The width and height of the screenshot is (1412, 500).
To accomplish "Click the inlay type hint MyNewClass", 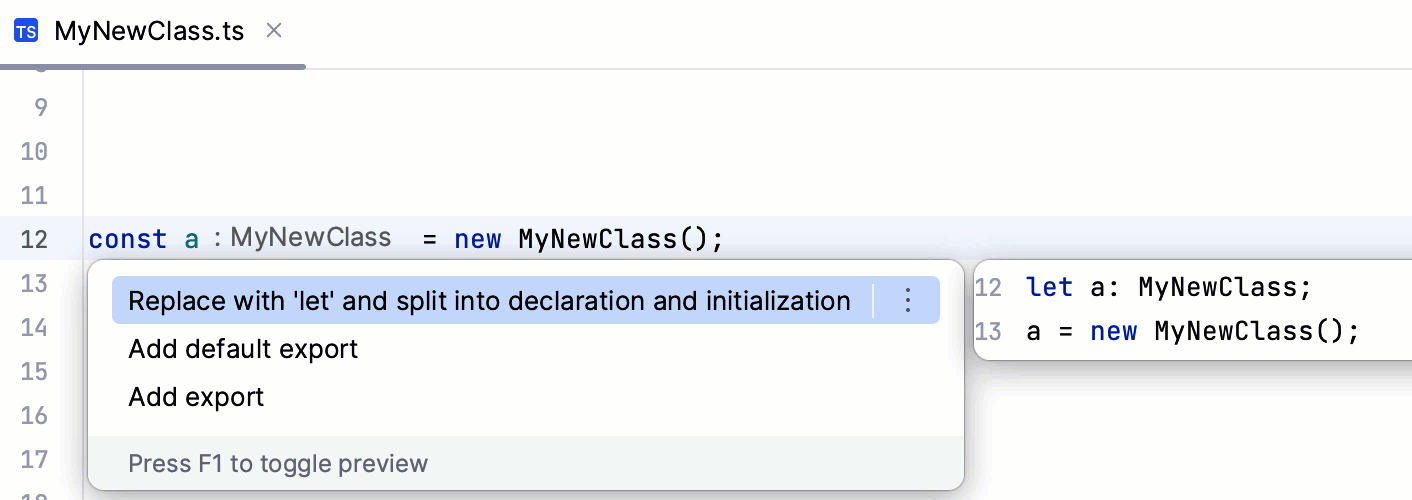I will [310, 238].
